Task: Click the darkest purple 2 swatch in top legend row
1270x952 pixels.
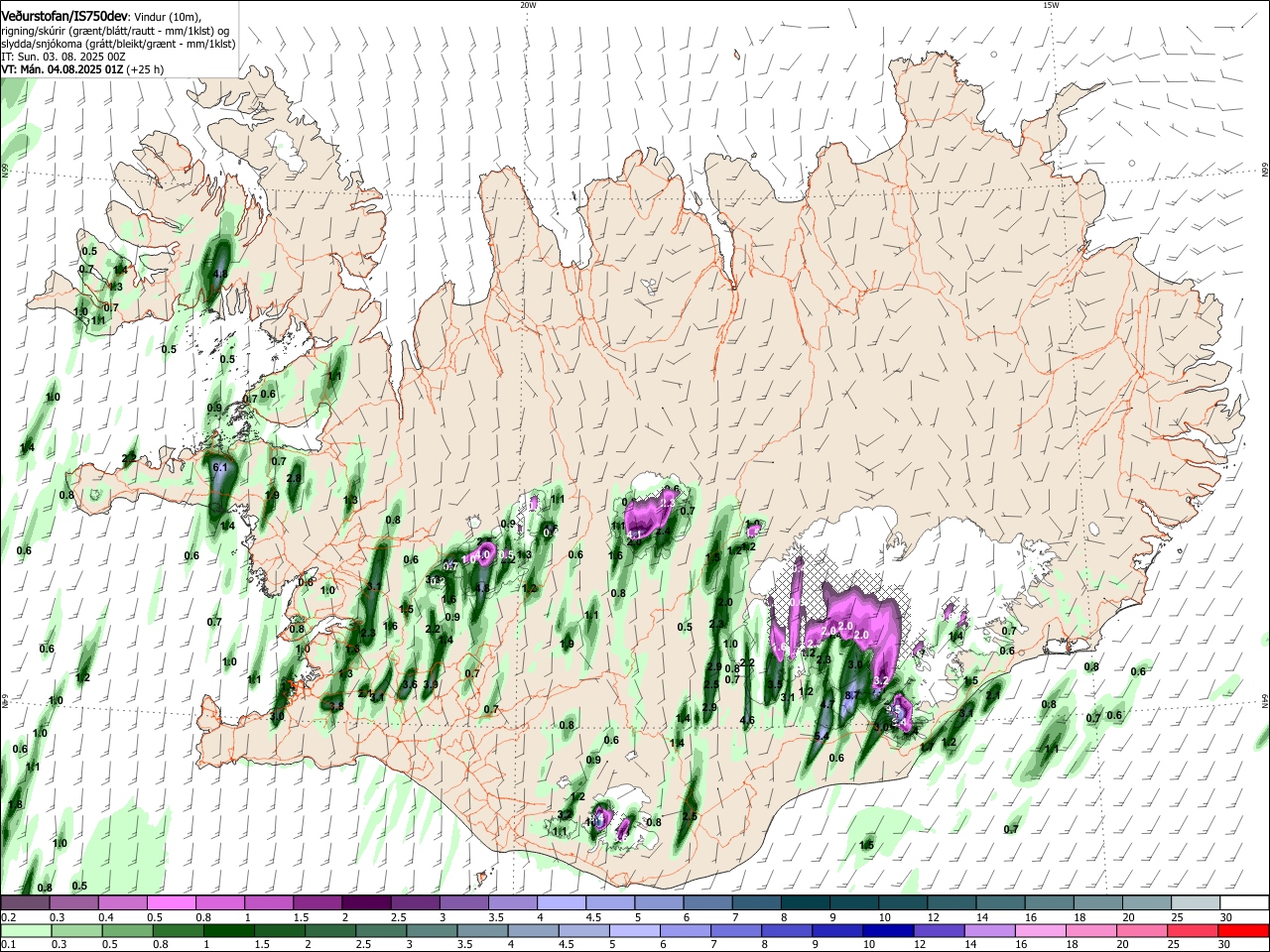Action: pyautogui.click(x=366, y=903)
